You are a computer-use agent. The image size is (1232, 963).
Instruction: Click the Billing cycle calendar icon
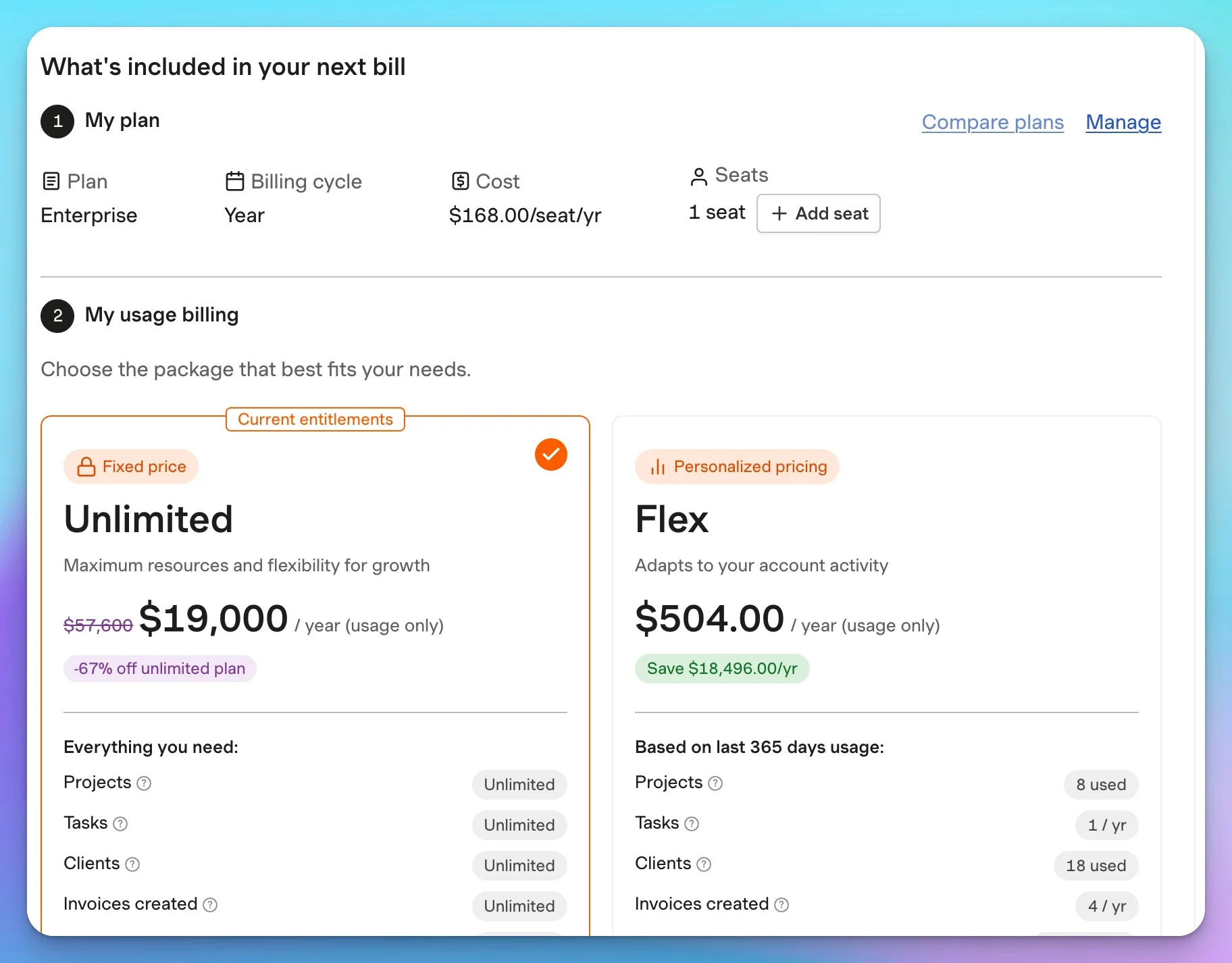point(234,182)
